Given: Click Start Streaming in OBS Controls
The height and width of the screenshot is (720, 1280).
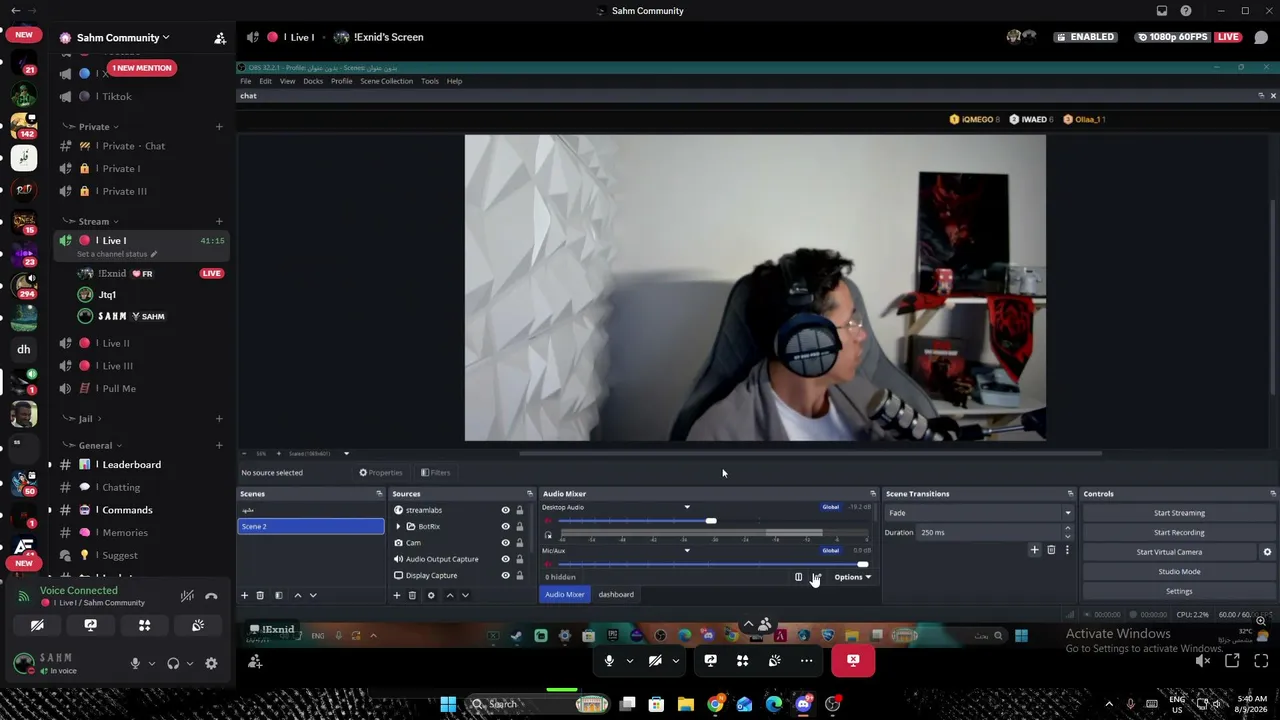Looking at the screenshot, I should (x=1179, y=513).
